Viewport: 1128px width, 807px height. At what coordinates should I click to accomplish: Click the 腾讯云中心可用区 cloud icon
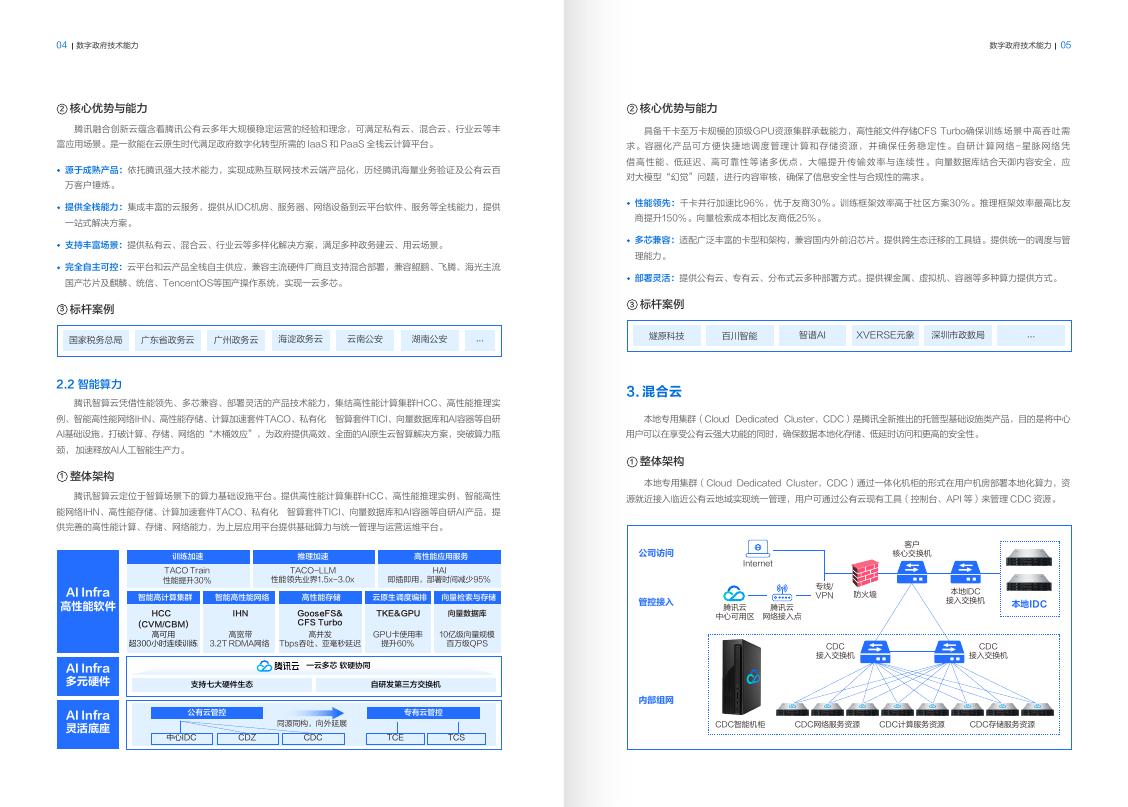coord(733,593)
